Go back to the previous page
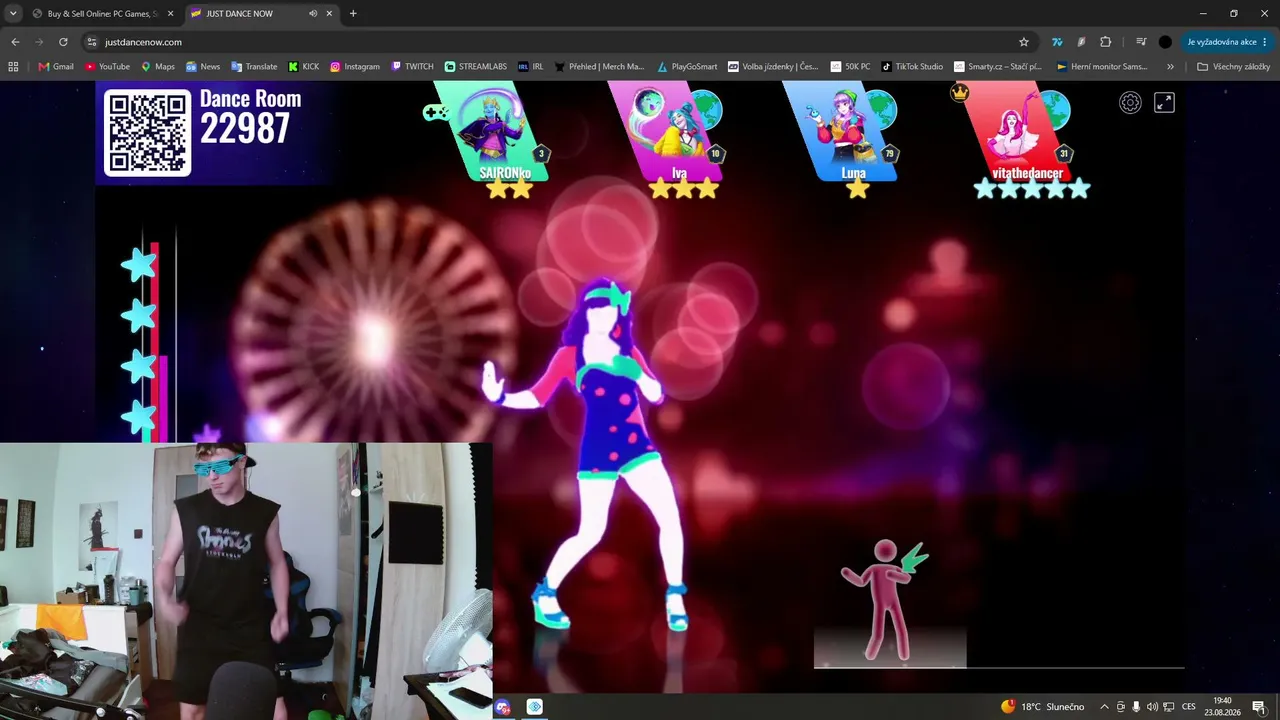This screenshot has height=720, width=1280. click(15, 42)
